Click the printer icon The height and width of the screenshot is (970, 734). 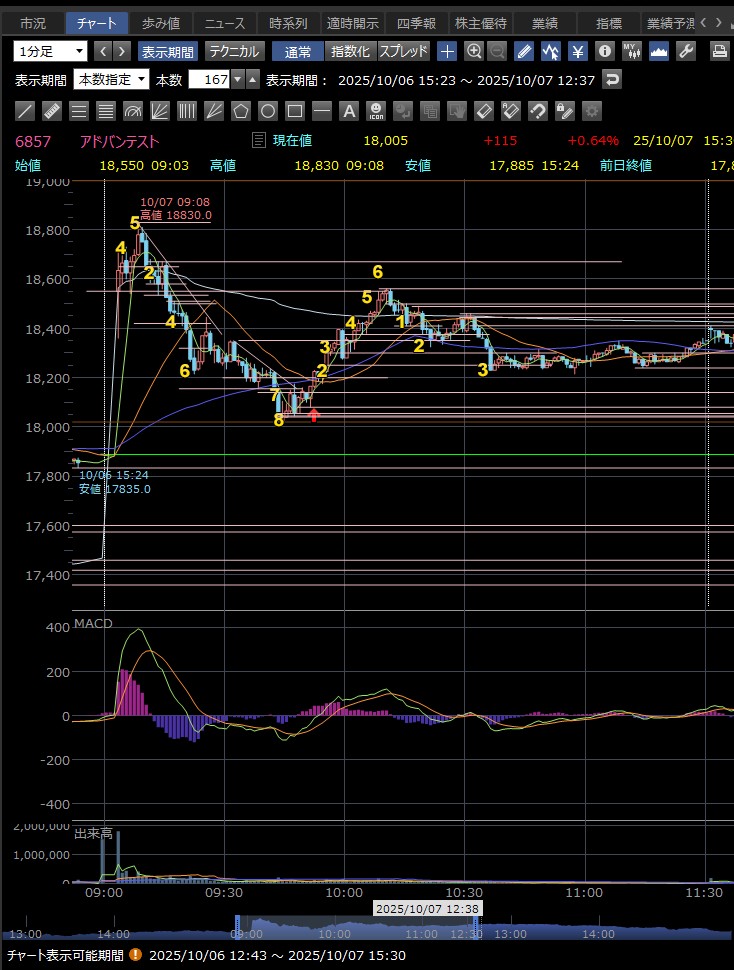(719, 51)
